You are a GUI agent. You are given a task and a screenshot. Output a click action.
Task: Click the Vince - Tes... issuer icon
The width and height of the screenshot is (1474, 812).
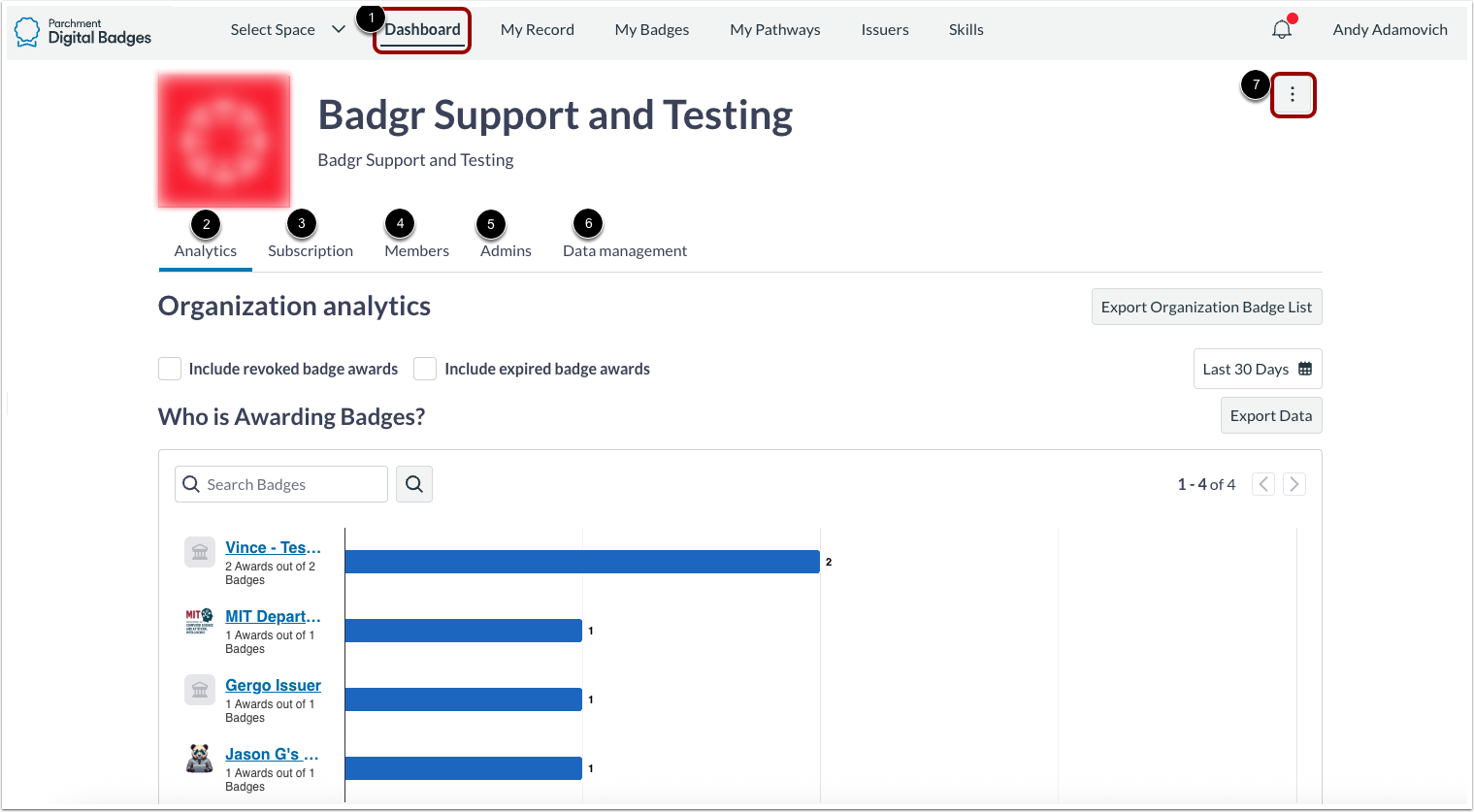[x=200, y=552]
